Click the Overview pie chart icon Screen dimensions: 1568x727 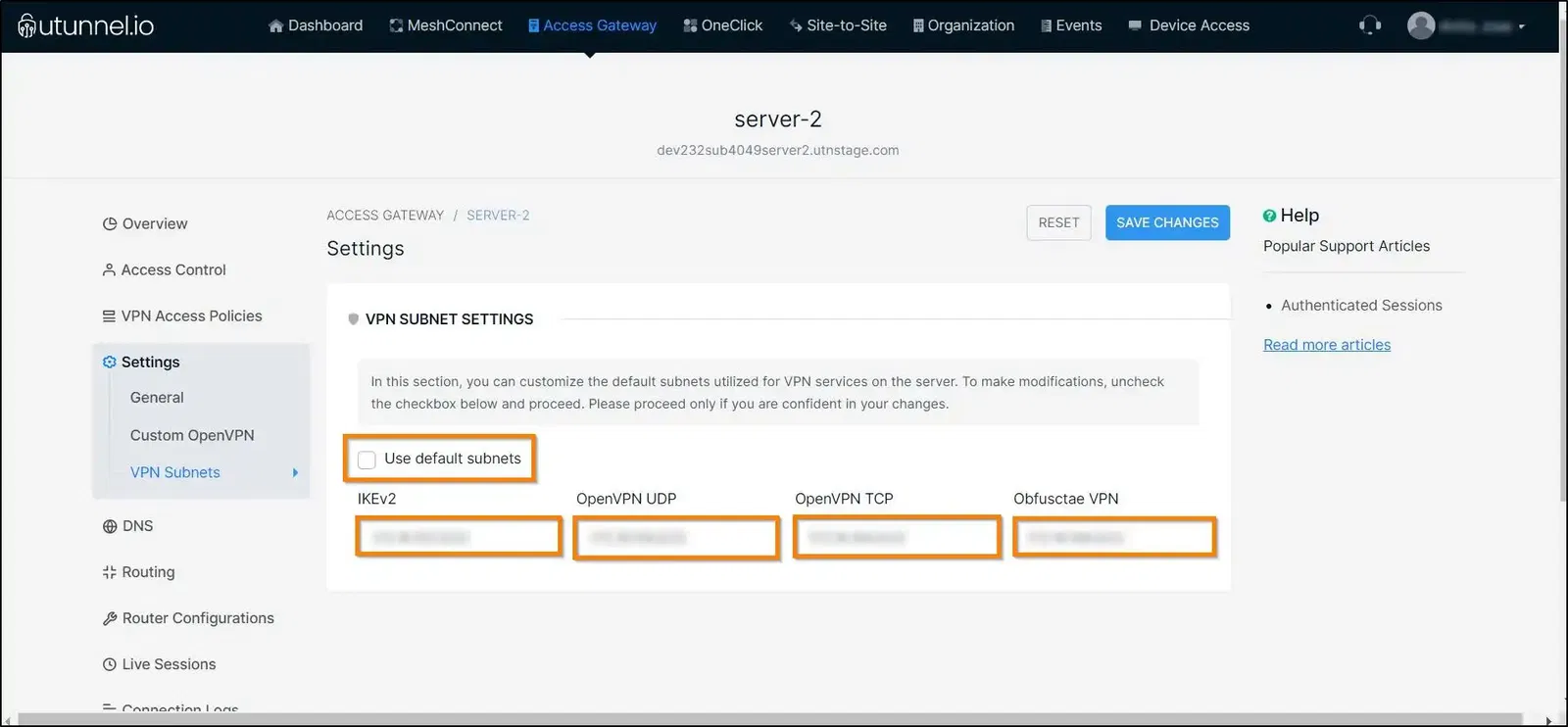point(110,223)
